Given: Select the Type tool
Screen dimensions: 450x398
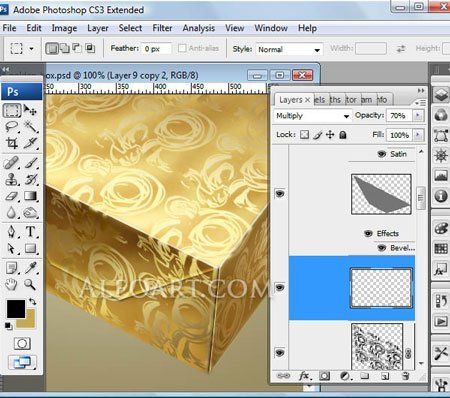Looking at the screenshot, I should pyautogui.click(x=30, y=232).
